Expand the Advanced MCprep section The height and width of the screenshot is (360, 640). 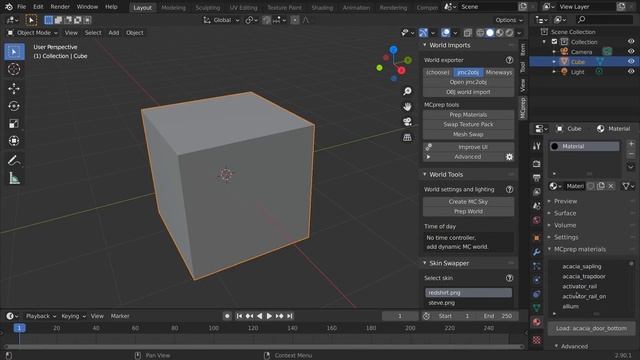coord(428,157)
